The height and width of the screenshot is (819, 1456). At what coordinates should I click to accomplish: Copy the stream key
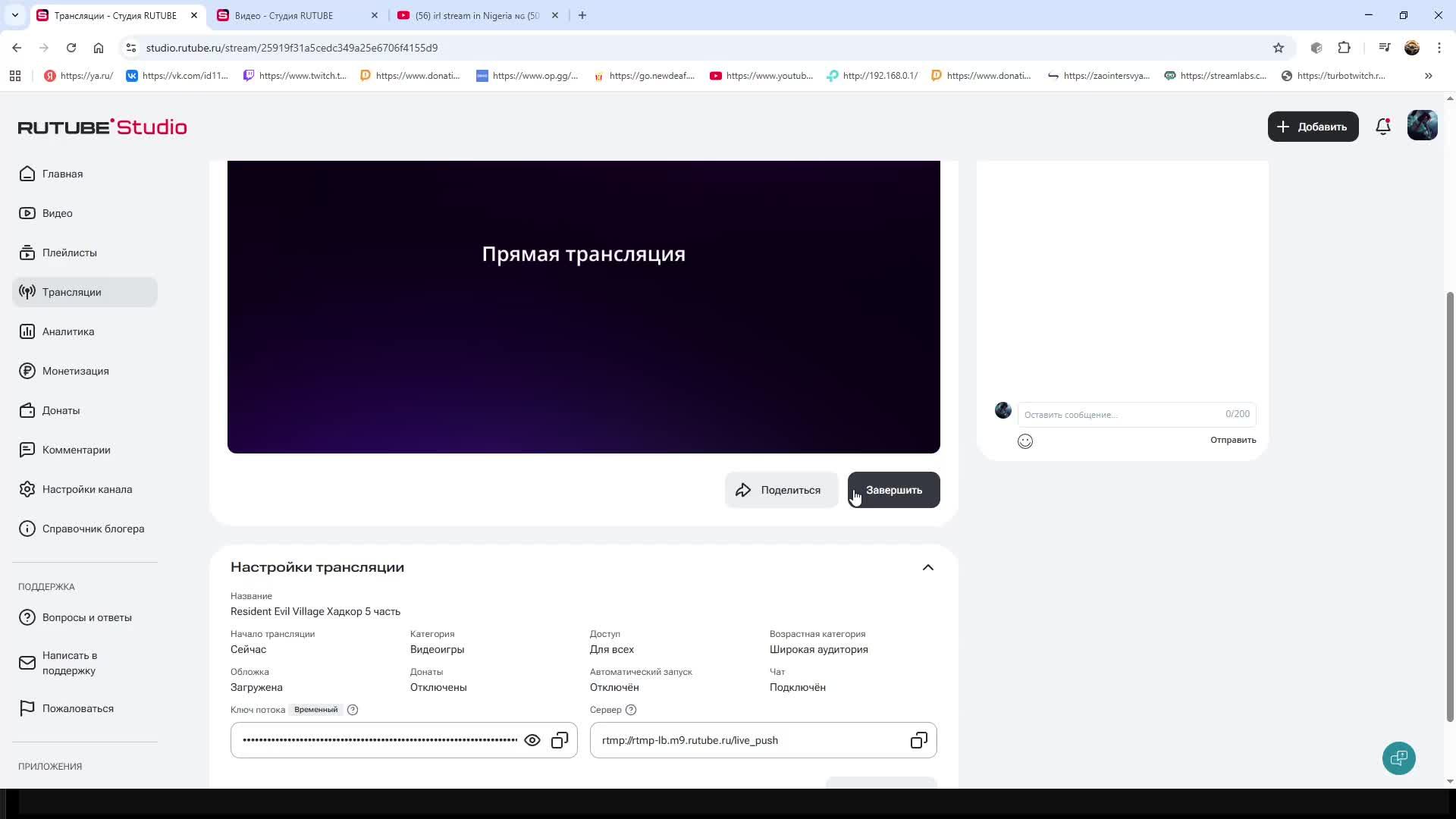(x=560, y=740)
